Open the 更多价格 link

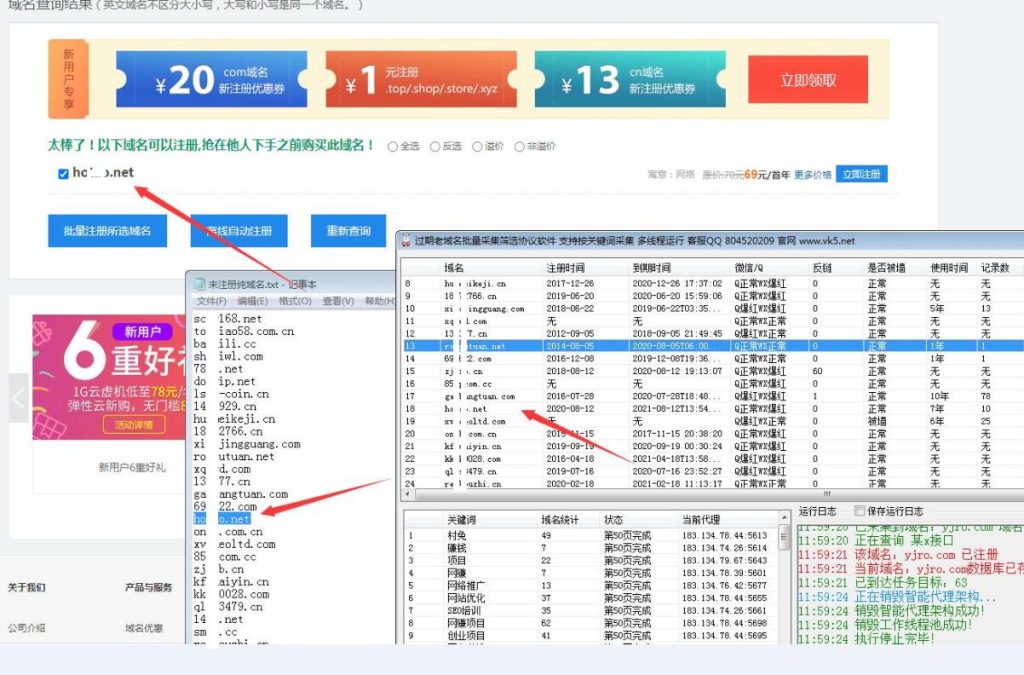(x=813, y=174)
